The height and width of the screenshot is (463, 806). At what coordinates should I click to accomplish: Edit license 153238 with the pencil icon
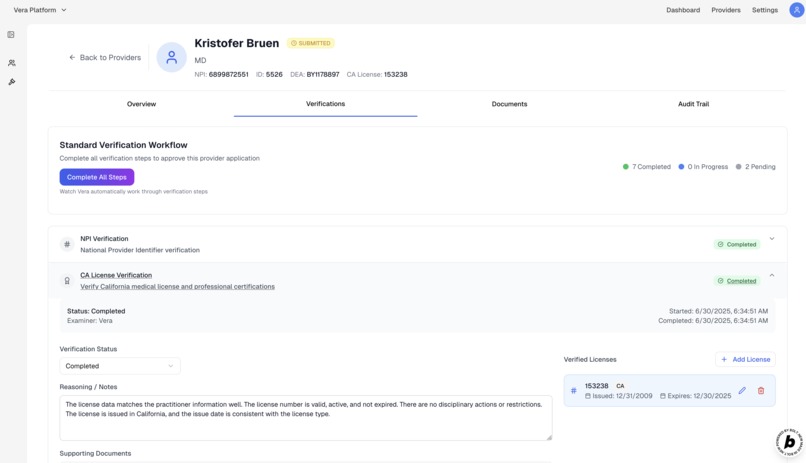(742, 391)
